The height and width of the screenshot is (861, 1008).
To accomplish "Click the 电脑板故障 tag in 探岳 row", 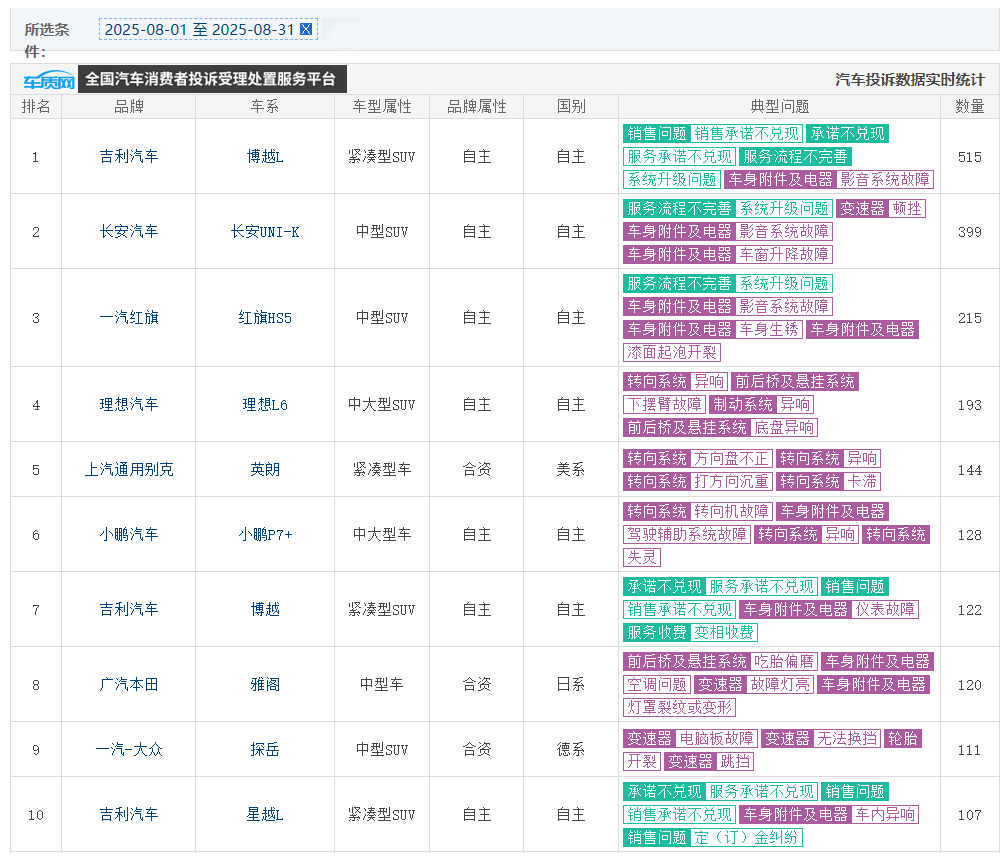I will 717,738.
